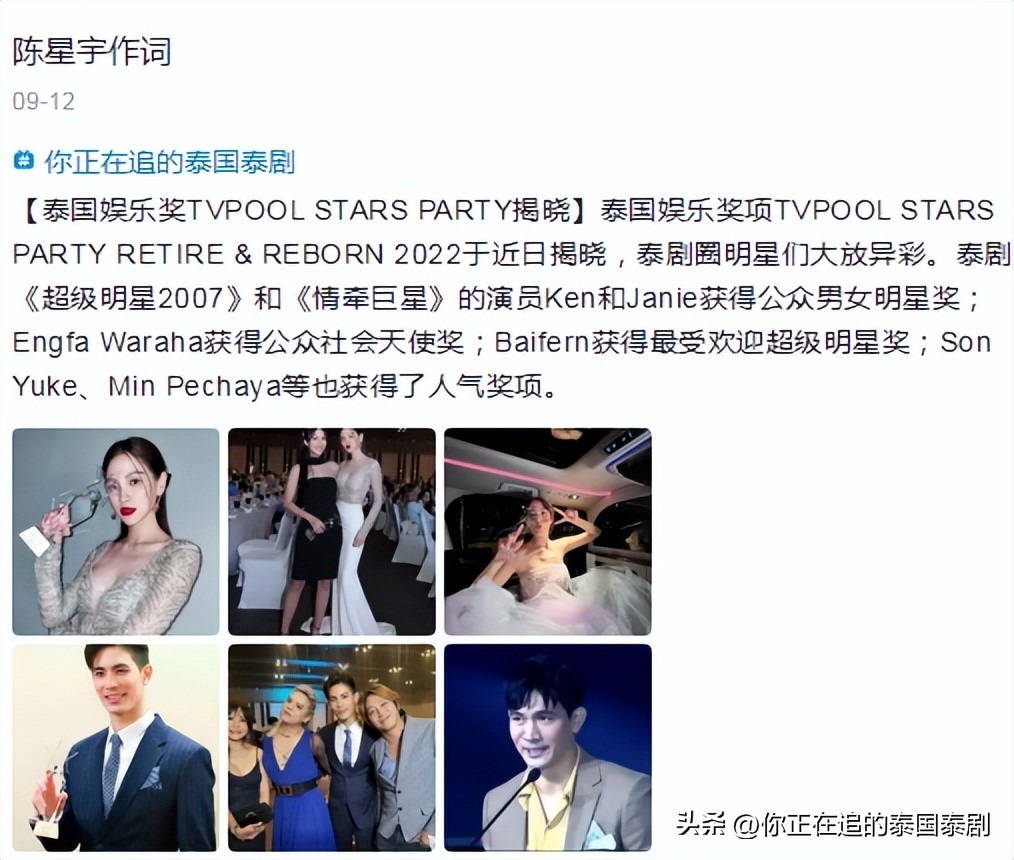
Task: Open the 你正在追的泰国泰剧 topic link
Action: tap(169, 162)
